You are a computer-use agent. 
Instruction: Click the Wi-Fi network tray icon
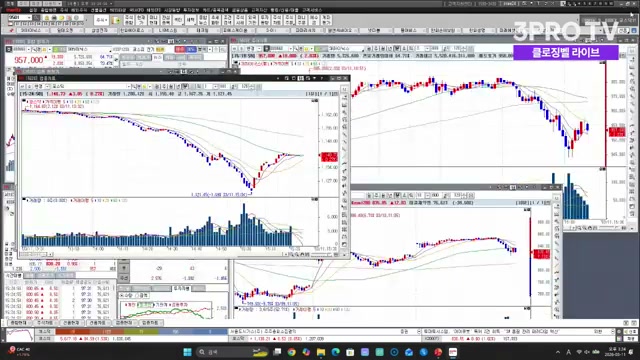tap(579, 352)
